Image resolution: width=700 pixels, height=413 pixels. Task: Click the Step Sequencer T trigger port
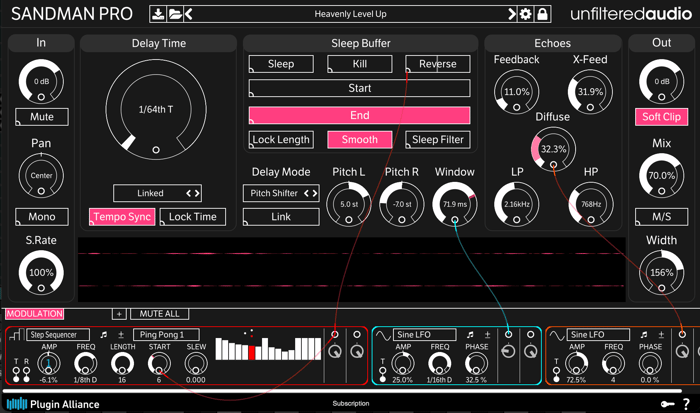click(x=16, y=371)
